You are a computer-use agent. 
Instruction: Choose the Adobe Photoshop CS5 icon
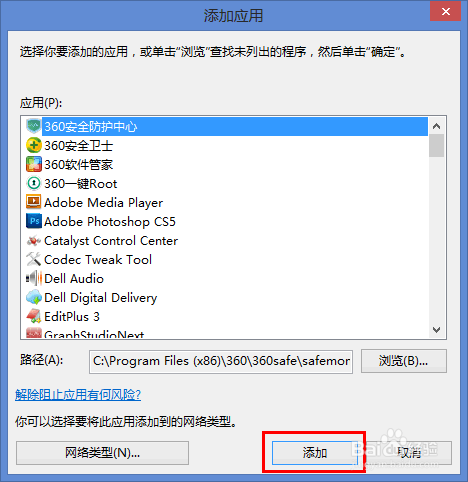click(x=34, y=221)
